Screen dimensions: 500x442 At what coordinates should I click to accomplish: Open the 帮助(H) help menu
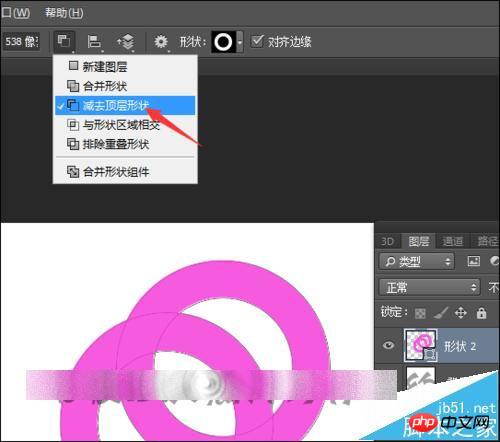click(x=64, y=13)
